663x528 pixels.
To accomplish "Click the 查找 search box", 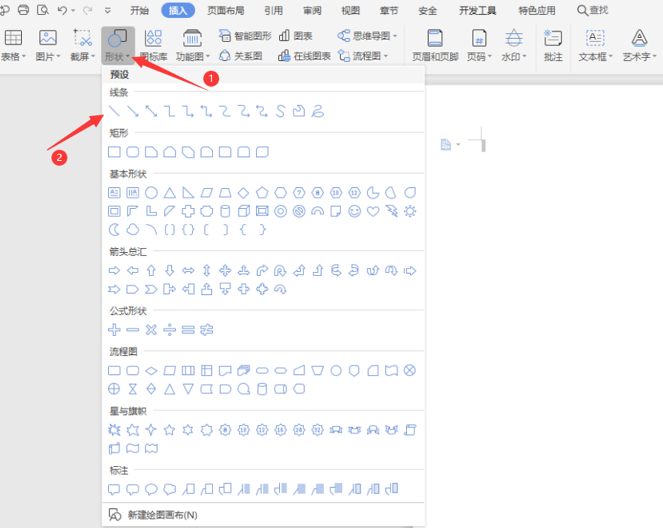I will (593, 10).
